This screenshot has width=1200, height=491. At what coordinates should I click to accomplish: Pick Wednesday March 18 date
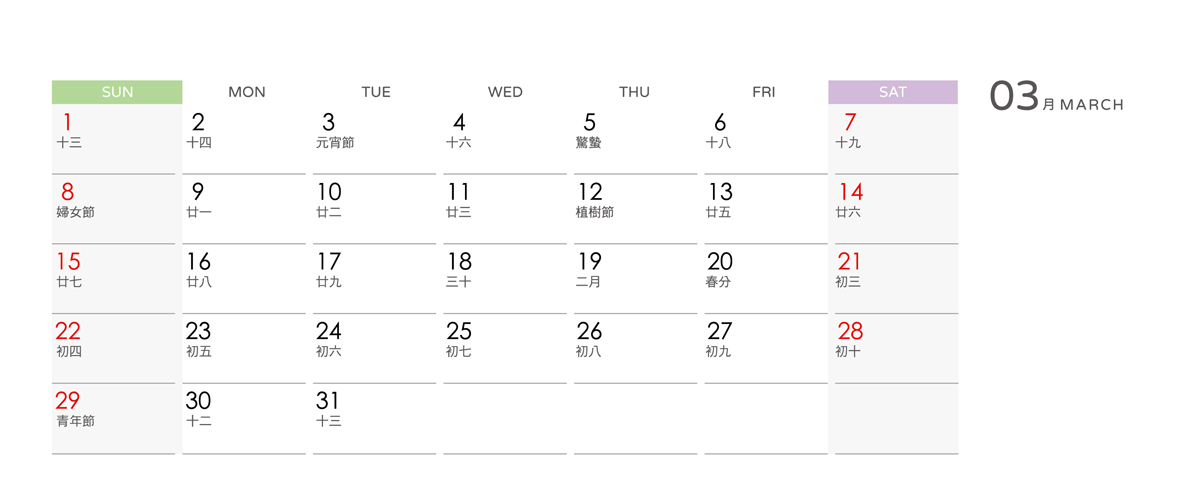pos(505,279)
